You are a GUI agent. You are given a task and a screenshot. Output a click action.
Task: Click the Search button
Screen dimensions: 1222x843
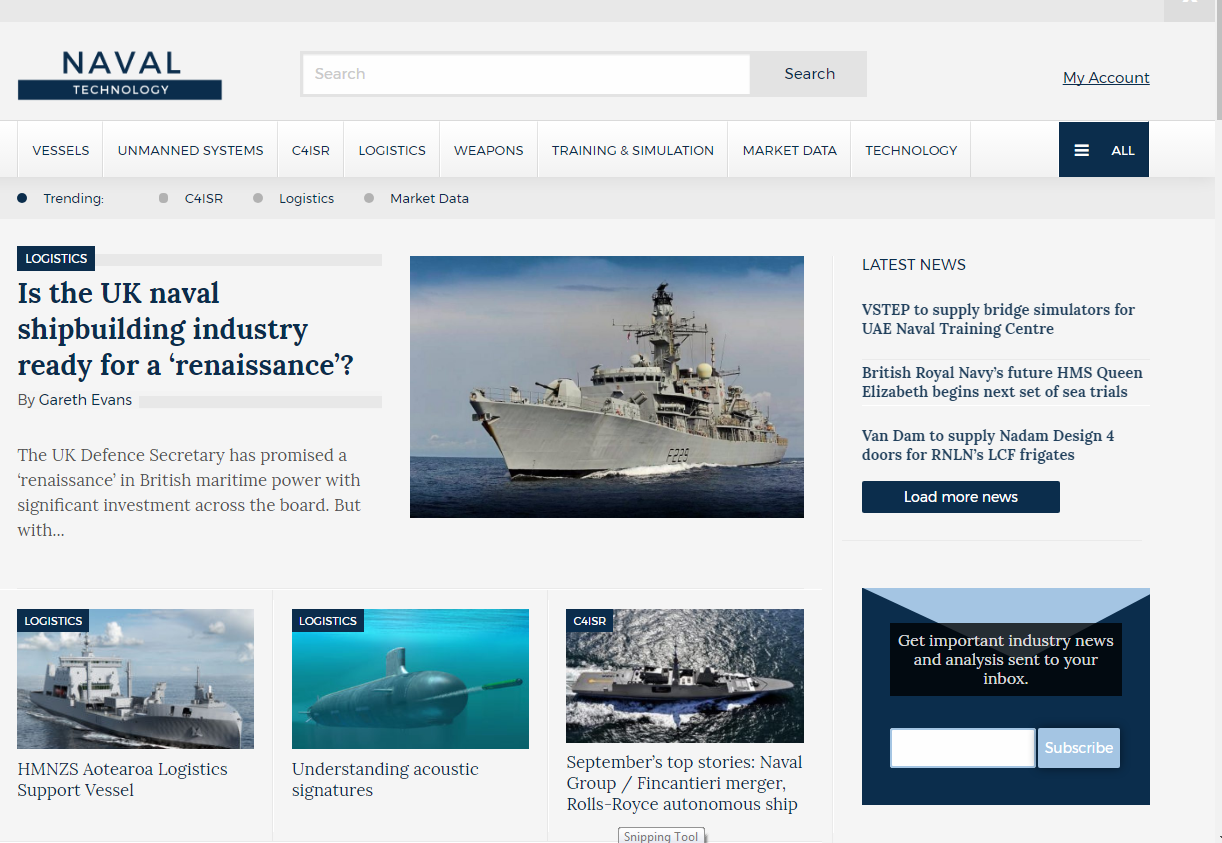(809, 74)
